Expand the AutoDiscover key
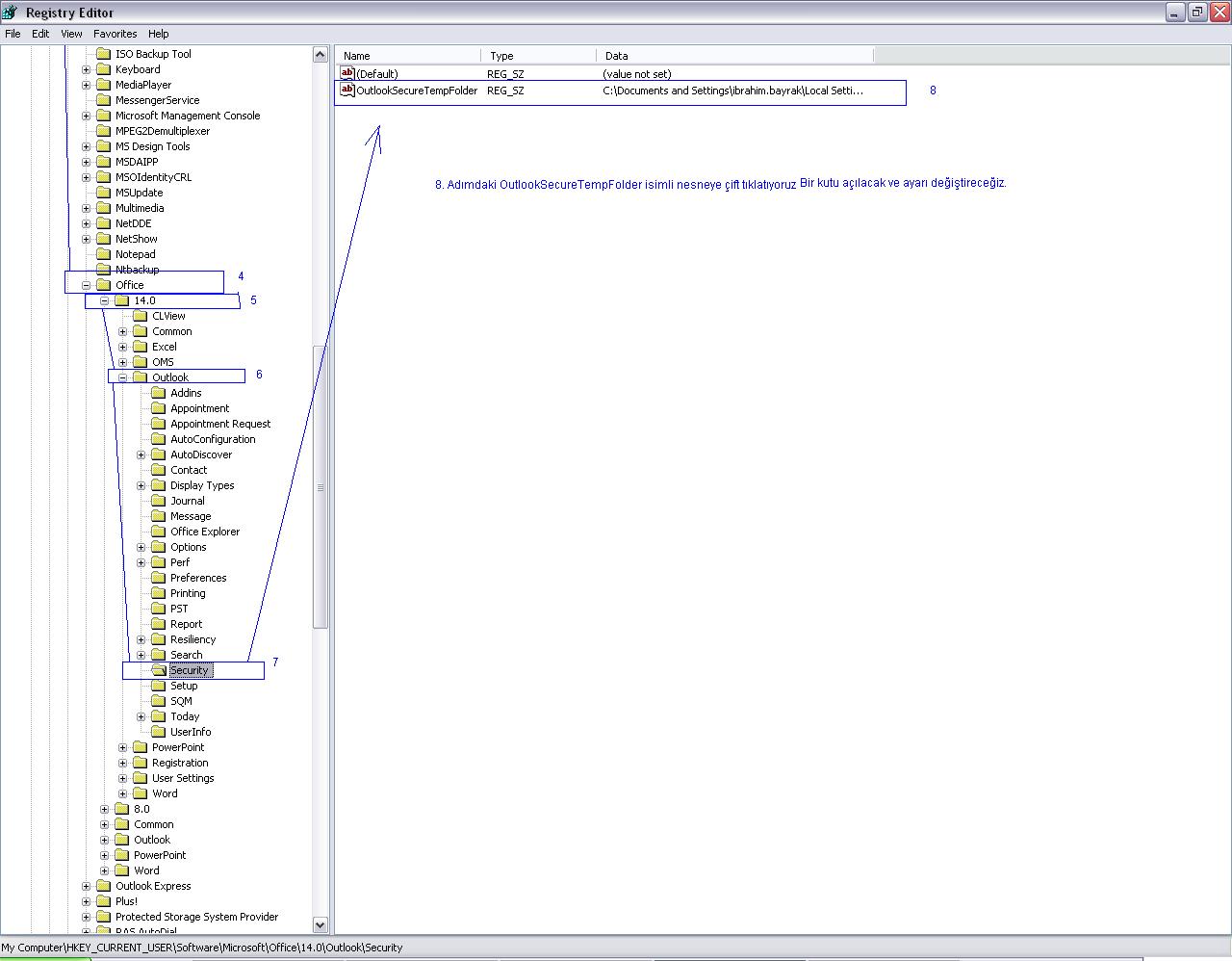This screenshot has width=1232, height=961. coord(141,455)
